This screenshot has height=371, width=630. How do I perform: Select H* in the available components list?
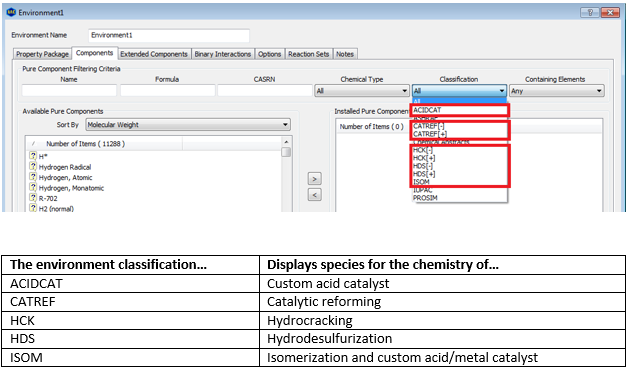click(43, 156)
